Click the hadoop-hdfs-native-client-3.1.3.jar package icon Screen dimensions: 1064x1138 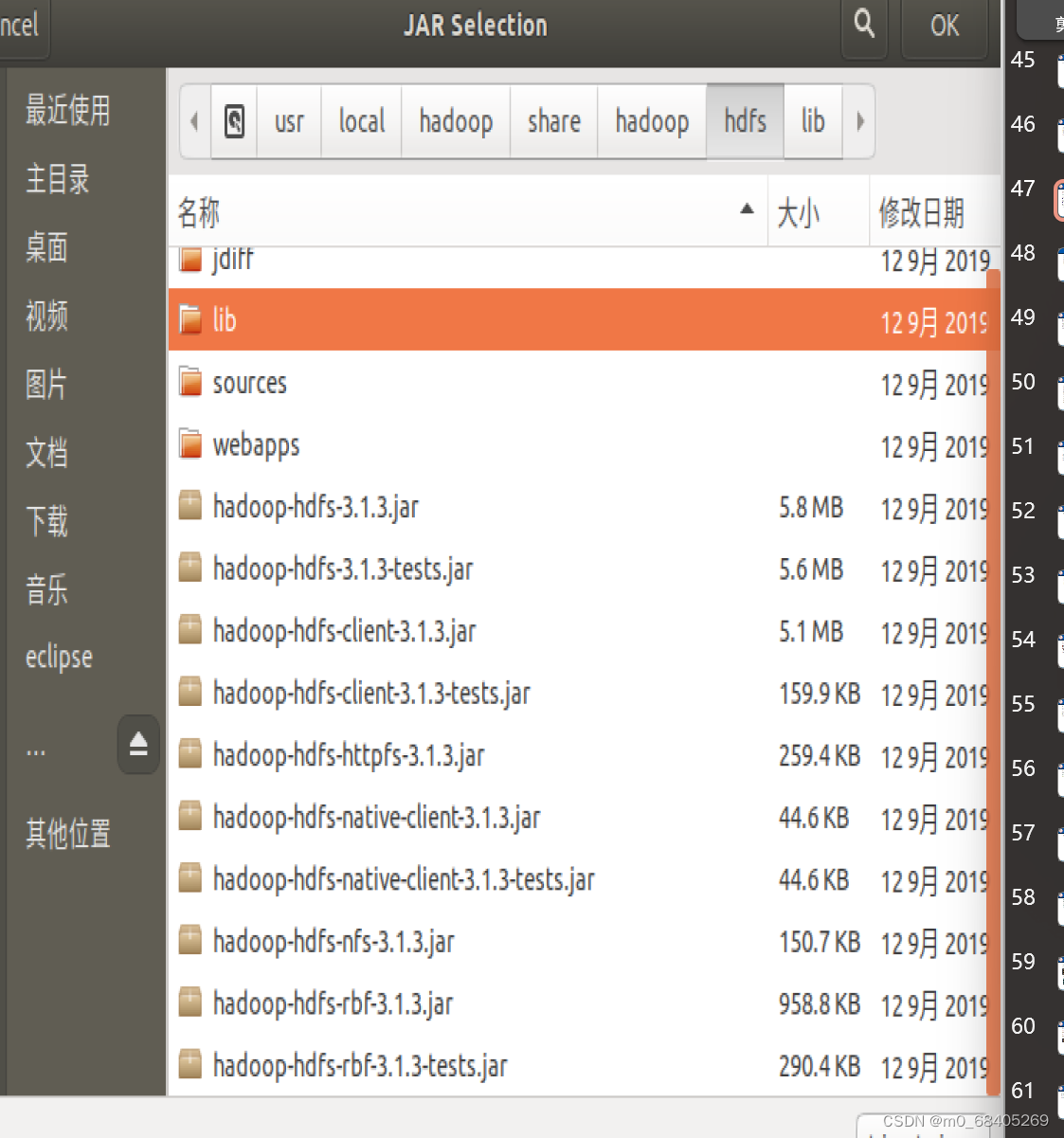190,817
